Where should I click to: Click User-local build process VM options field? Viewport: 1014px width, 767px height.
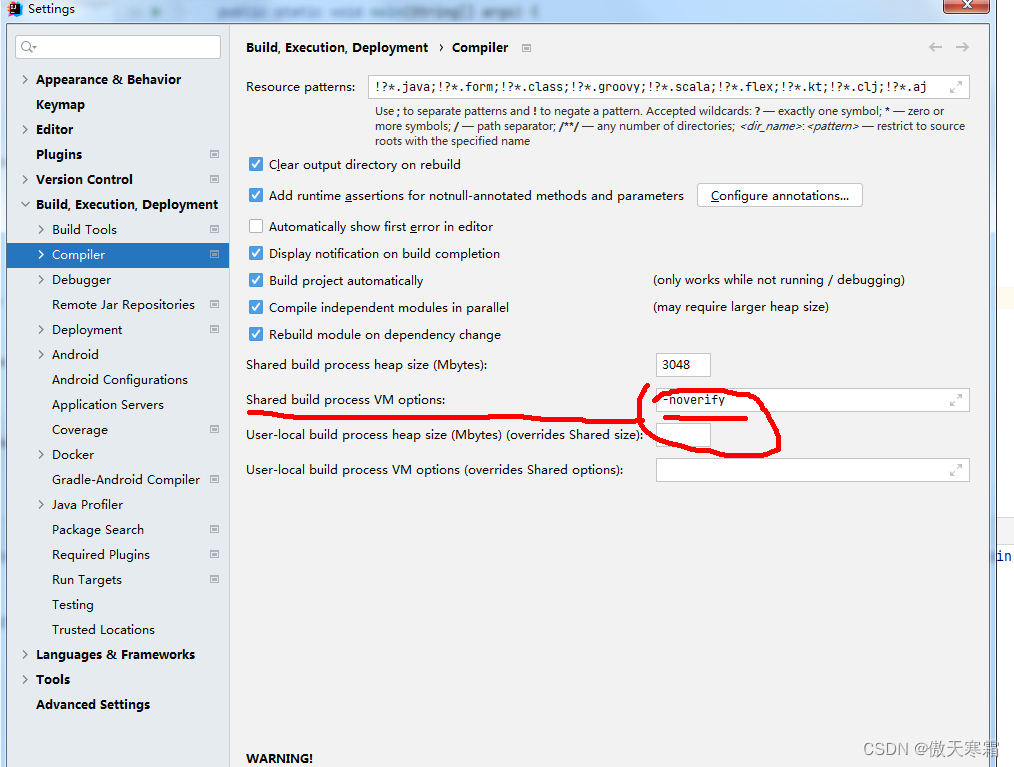812,470
